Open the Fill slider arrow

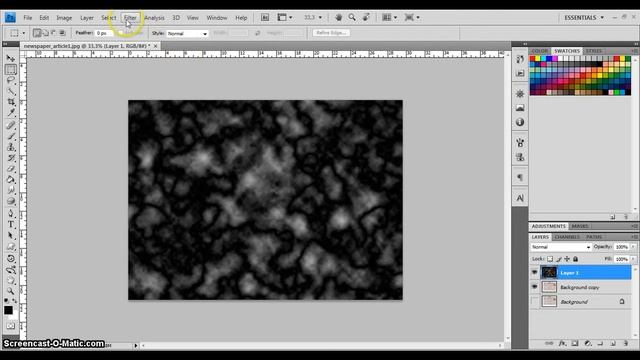633,259
